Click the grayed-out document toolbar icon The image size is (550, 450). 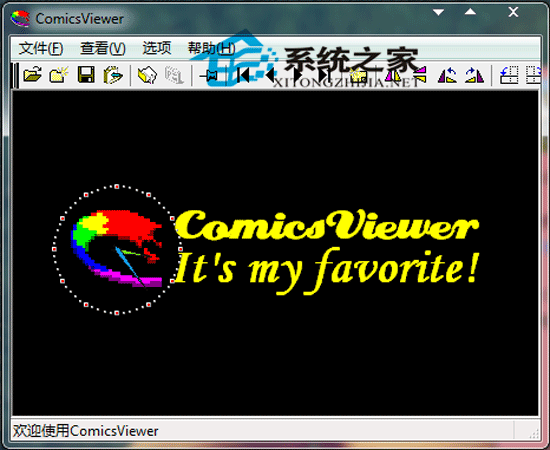pos(174,75)
